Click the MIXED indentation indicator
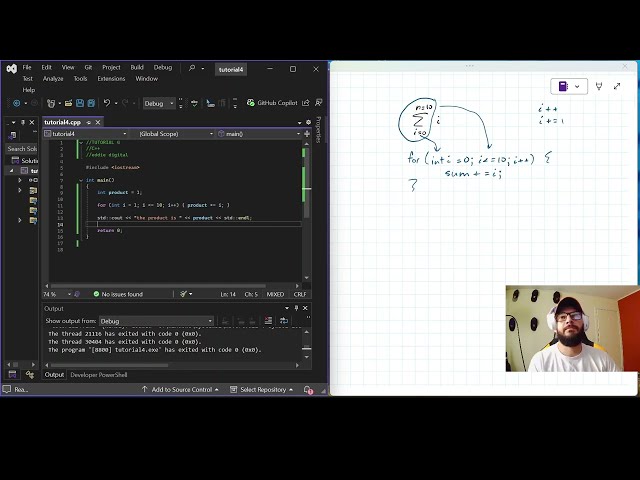The width and height of the screenshot is (640, 480). tap(275, 294)
